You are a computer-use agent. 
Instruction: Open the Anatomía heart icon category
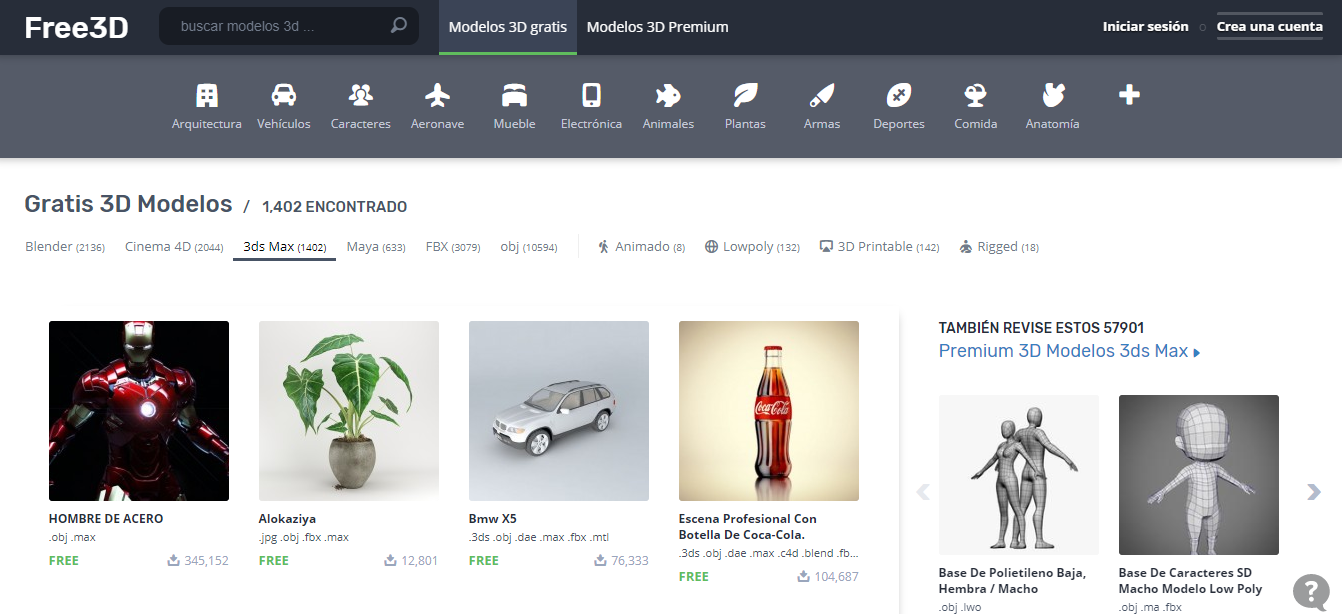(x=1052, y=107)
